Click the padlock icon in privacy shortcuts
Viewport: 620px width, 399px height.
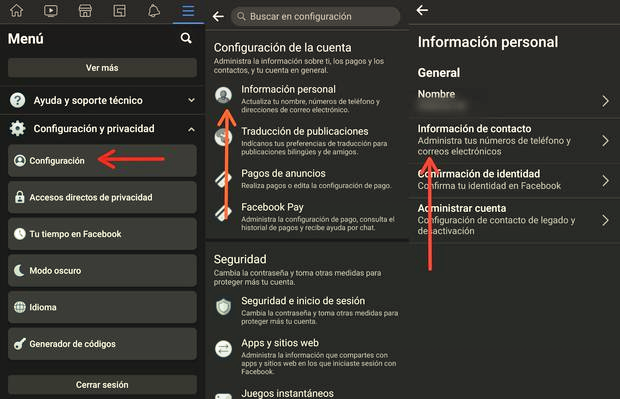(x=19, y=197)
